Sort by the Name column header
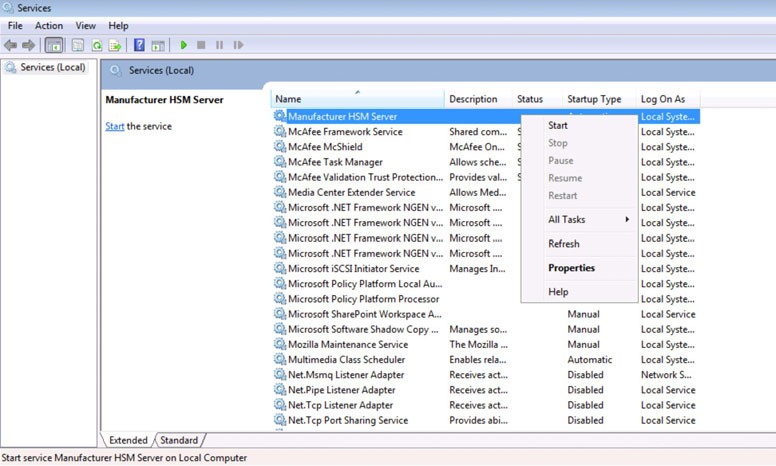Screen dimensions: 776x466 coord(357,99)
